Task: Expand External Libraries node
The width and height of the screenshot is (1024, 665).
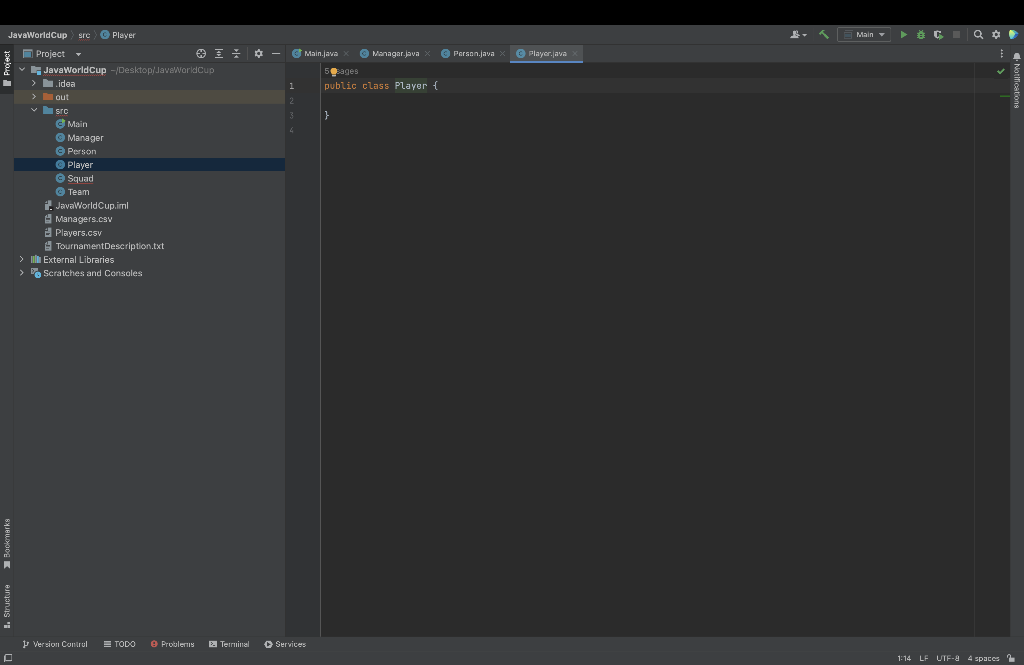Action: 22,259
